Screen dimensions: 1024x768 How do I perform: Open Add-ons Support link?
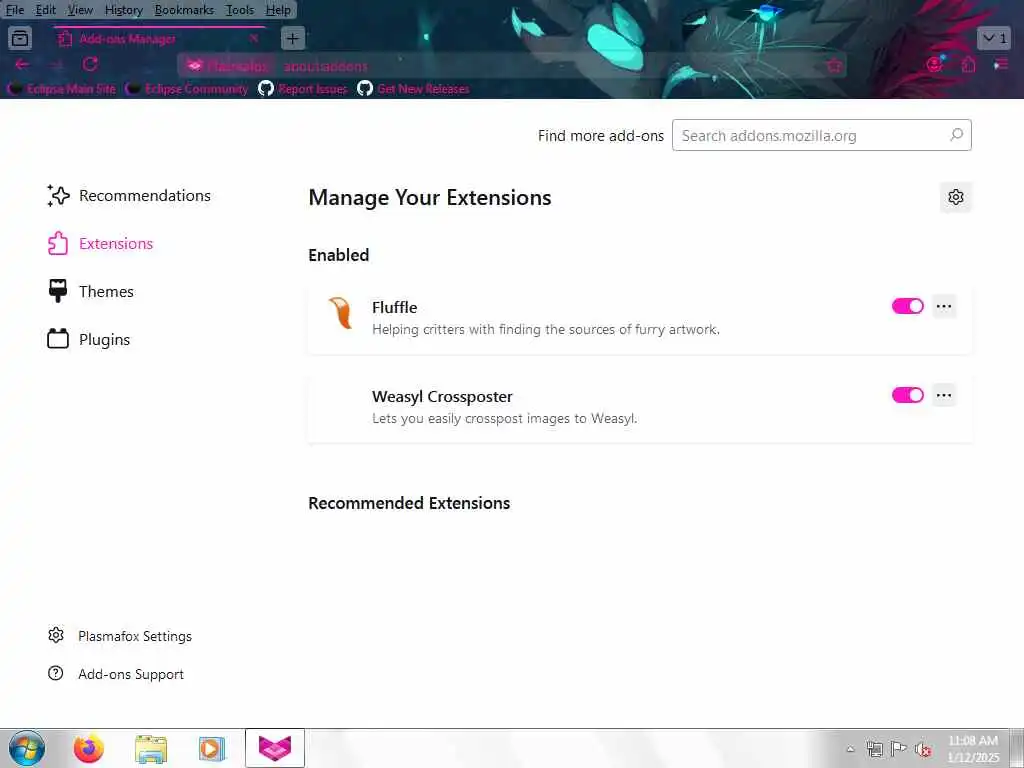(116, 674)
